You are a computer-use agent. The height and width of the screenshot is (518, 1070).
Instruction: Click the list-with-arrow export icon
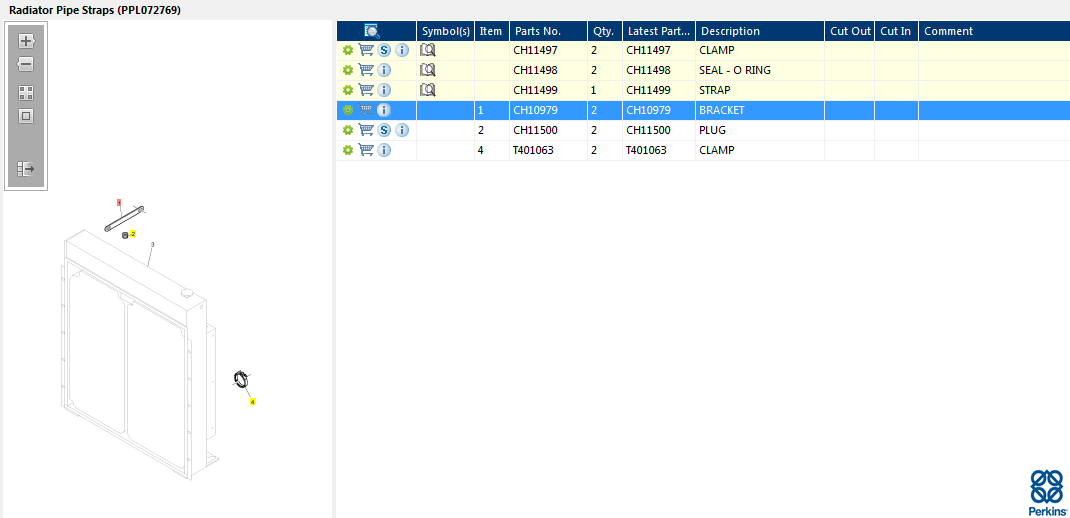click(x=26, y=169)
